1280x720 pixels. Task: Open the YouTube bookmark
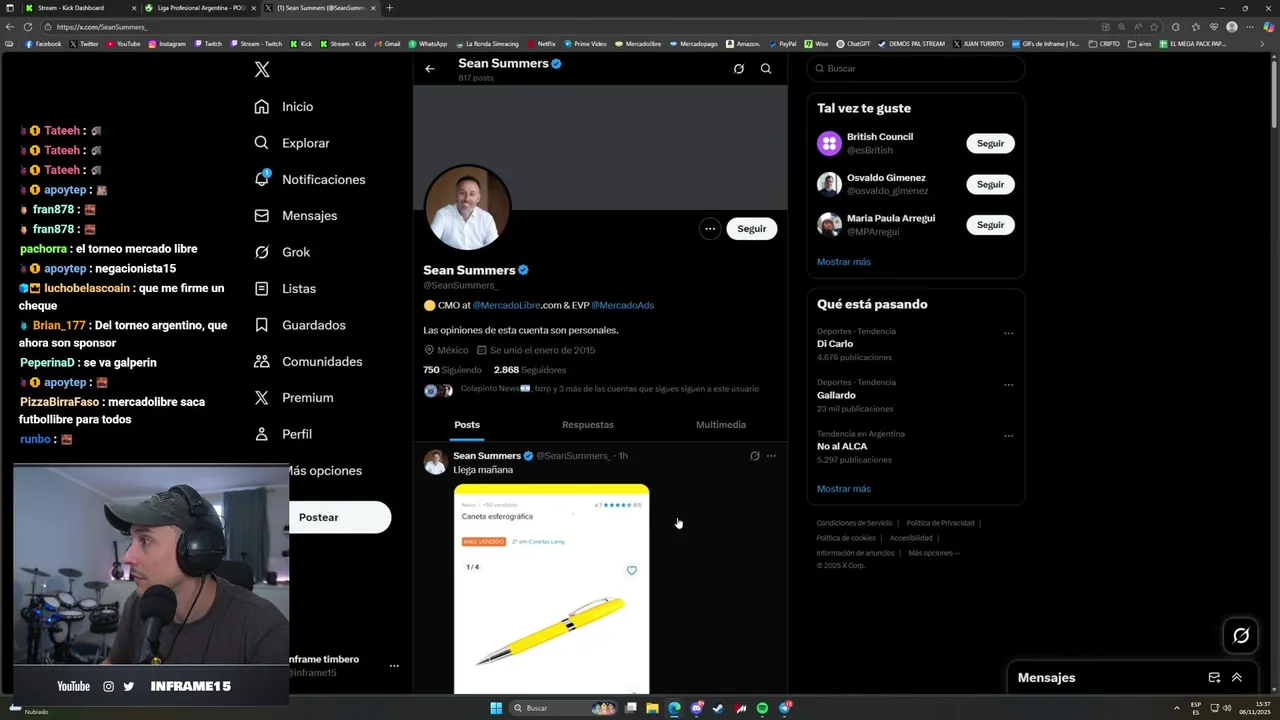tap(123, 44)
